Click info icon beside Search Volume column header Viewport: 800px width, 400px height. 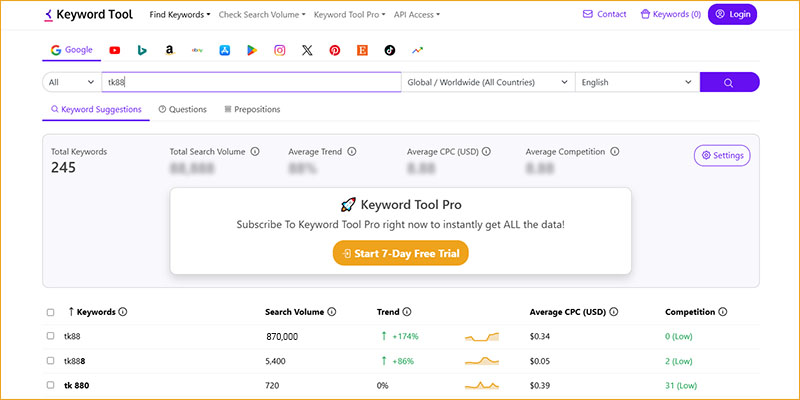[332, 312]
